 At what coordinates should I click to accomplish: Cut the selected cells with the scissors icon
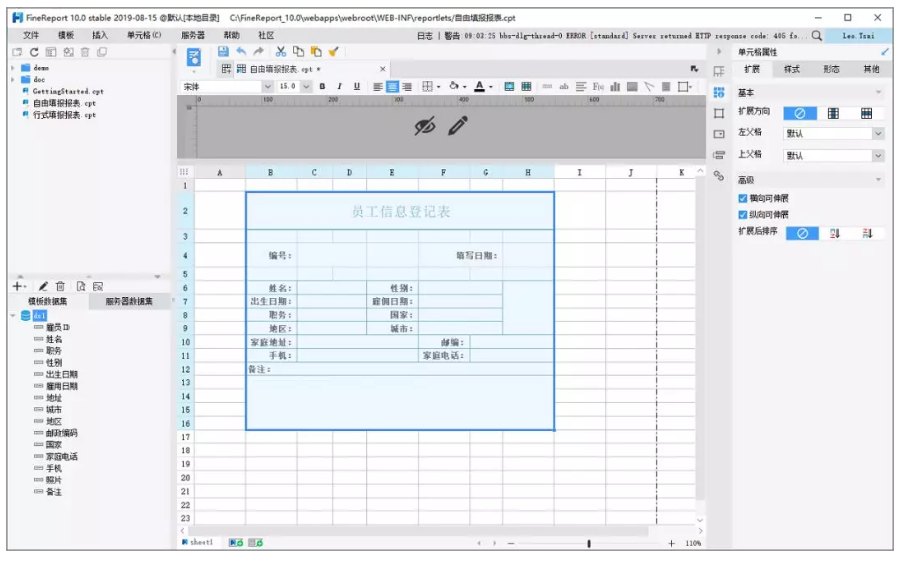pos(280,52)
